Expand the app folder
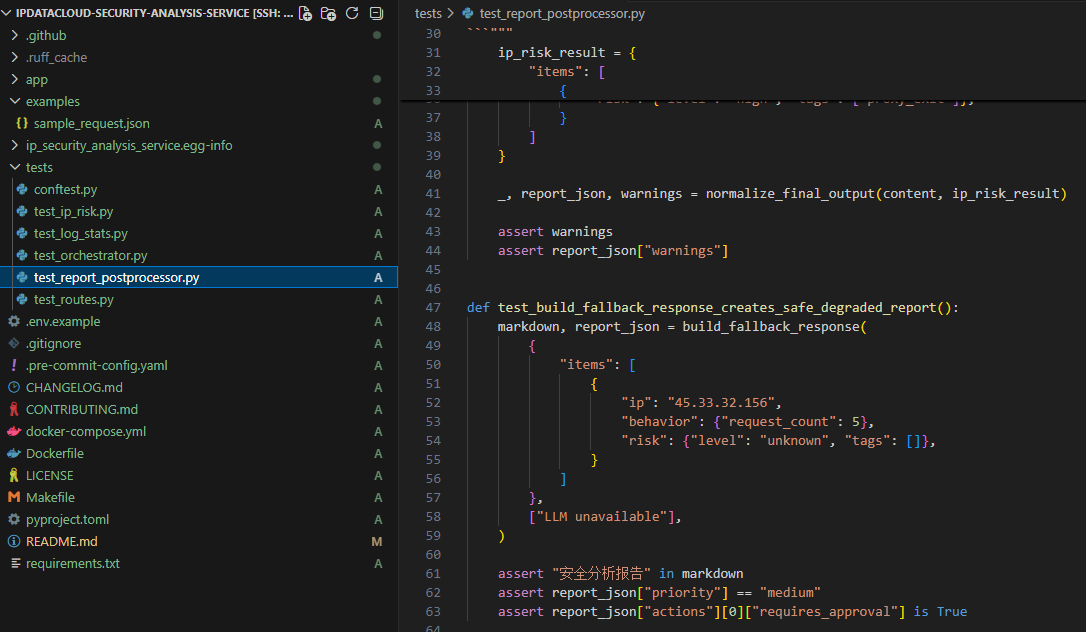 15,80
